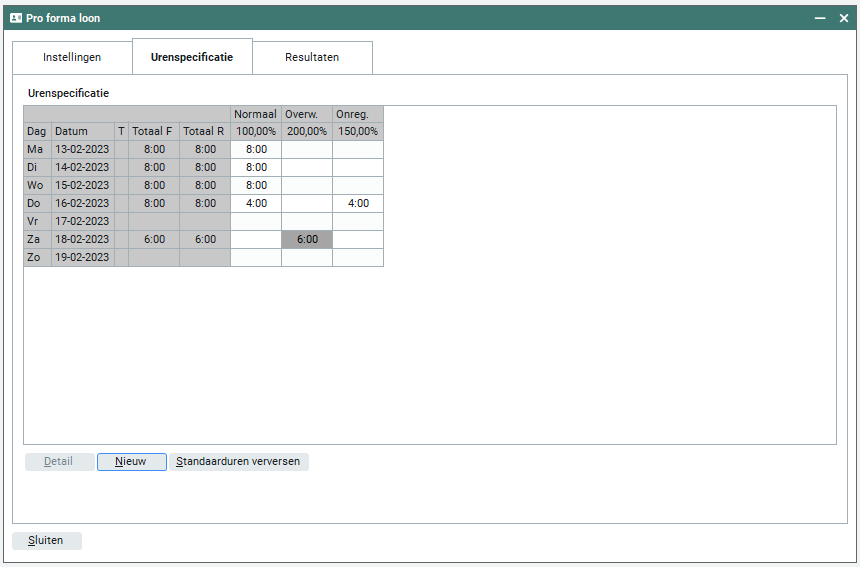Click the greyed Detail button
Viewport: 860px width, 567px height.
59,462
